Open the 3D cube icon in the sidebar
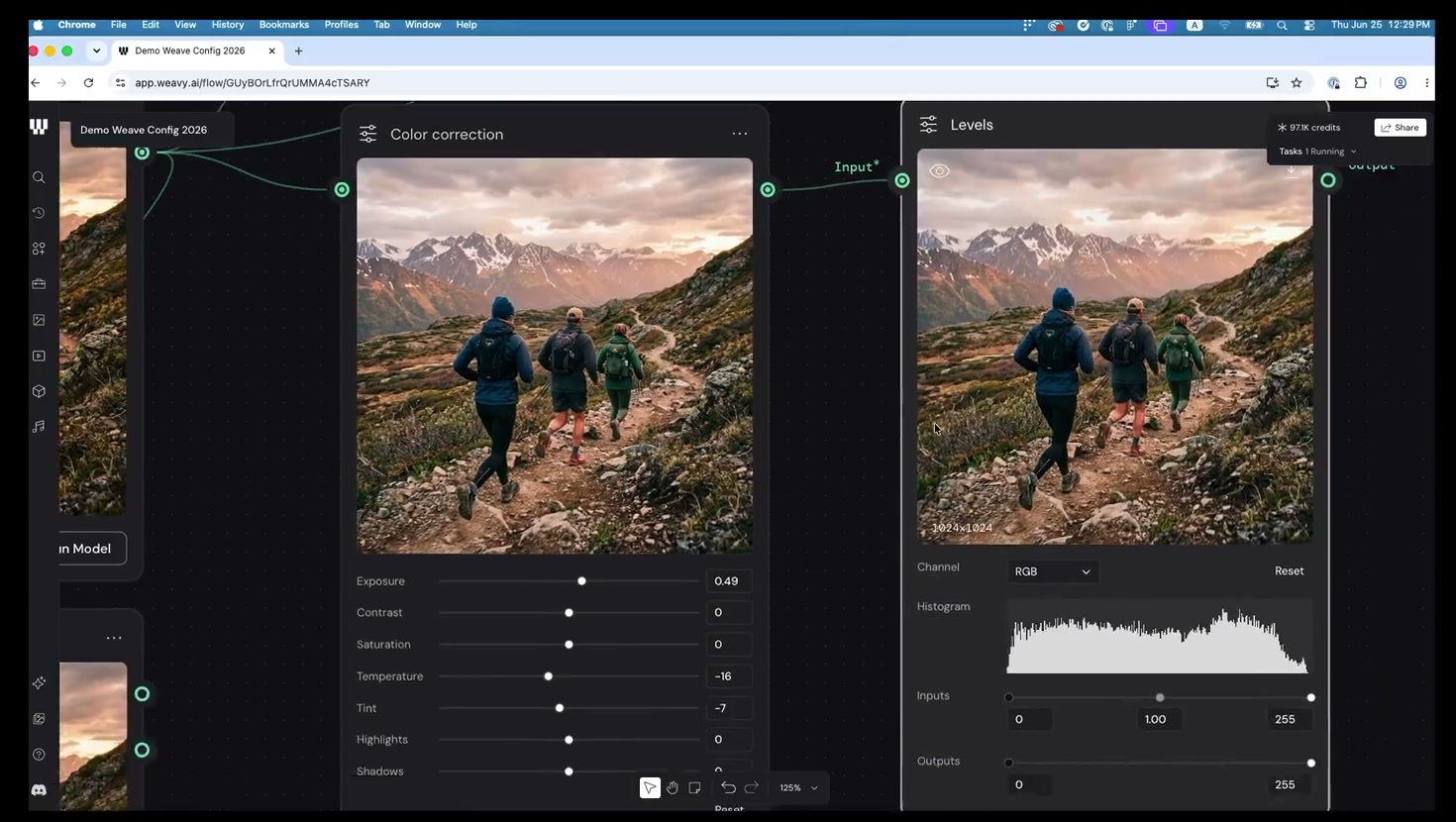1456x822 pixels. [x=39, y=391]
